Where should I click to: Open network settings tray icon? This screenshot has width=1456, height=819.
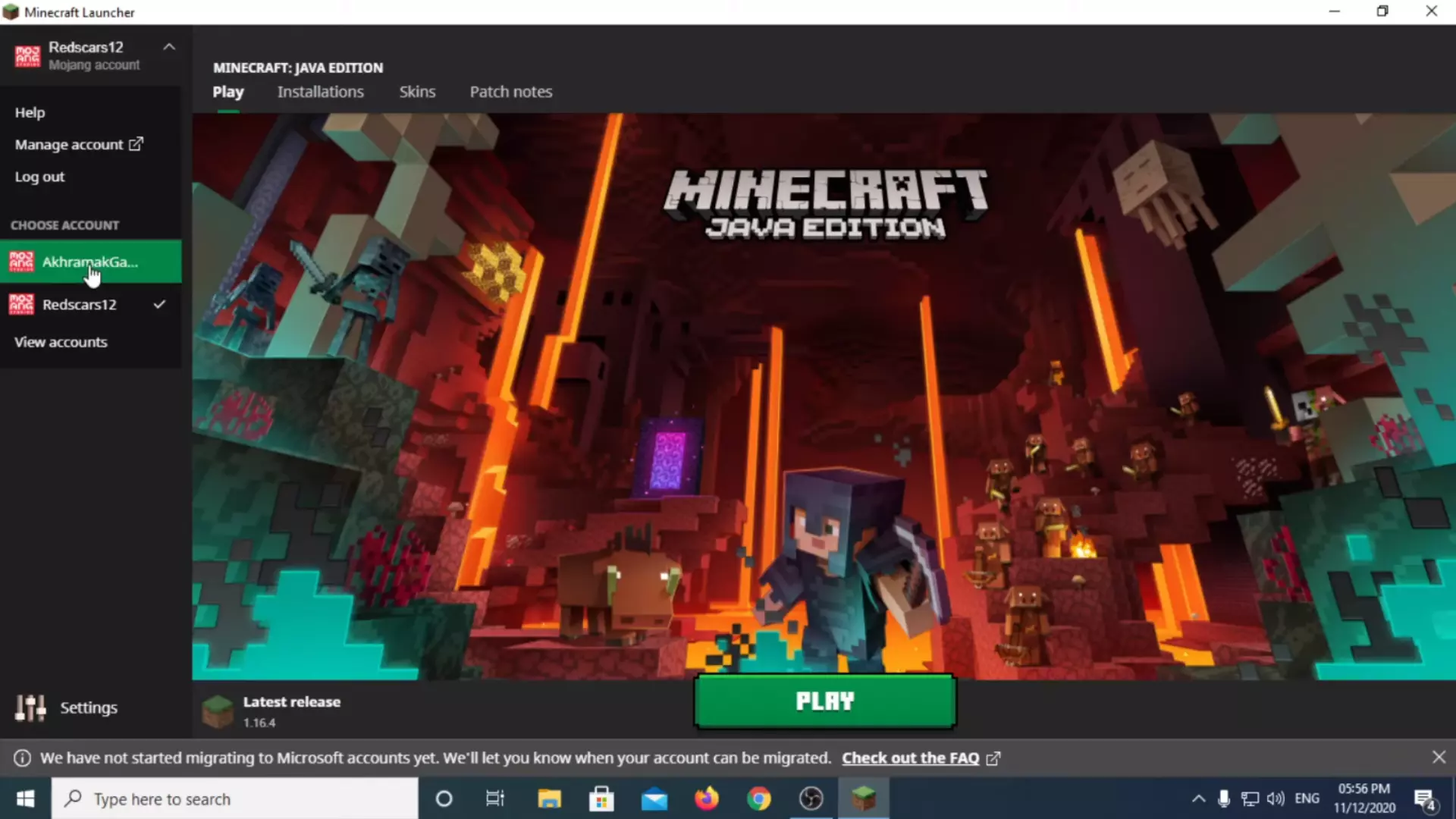click(x=1250, y=799)
